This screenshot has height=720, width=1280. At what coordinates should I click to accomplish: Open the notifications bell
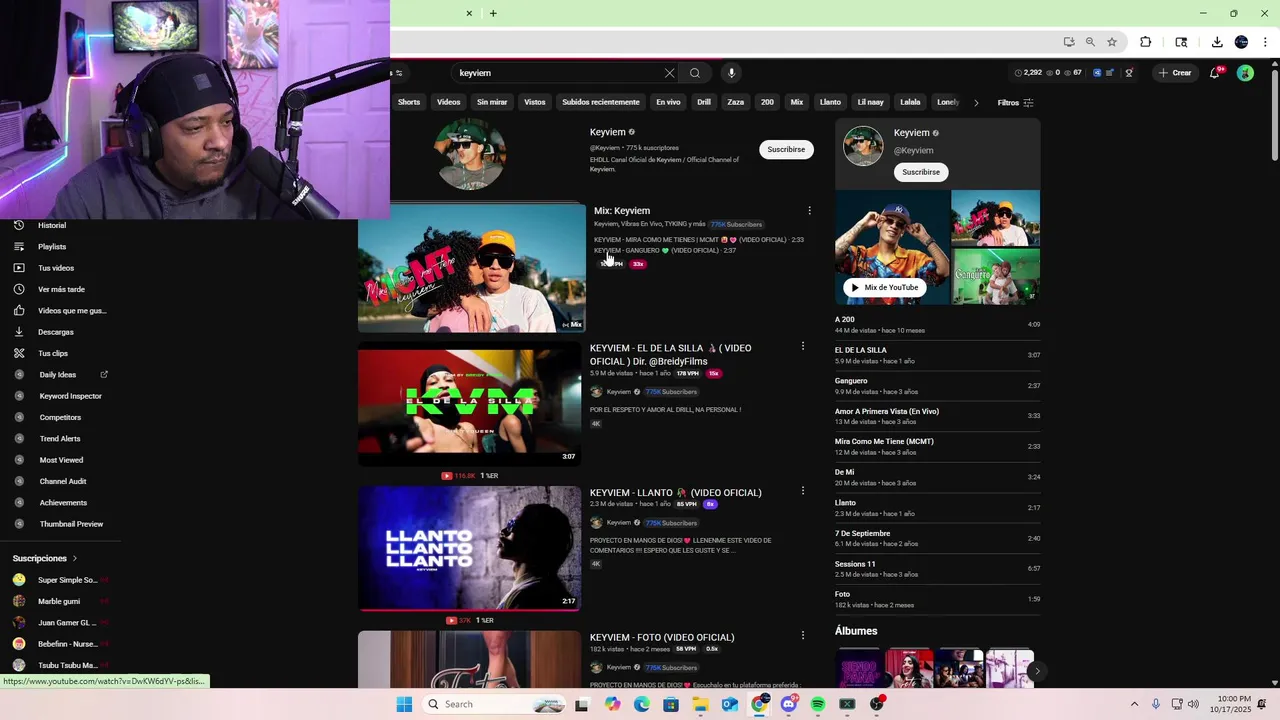pyautogui.click(x=1215, y=73)
